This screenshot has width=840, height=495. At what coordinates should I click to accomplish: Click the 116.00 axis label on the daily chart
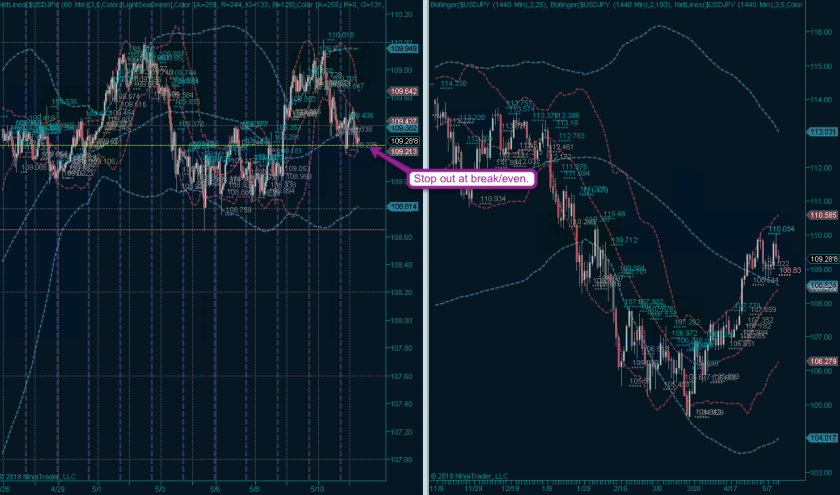(821, 33)
